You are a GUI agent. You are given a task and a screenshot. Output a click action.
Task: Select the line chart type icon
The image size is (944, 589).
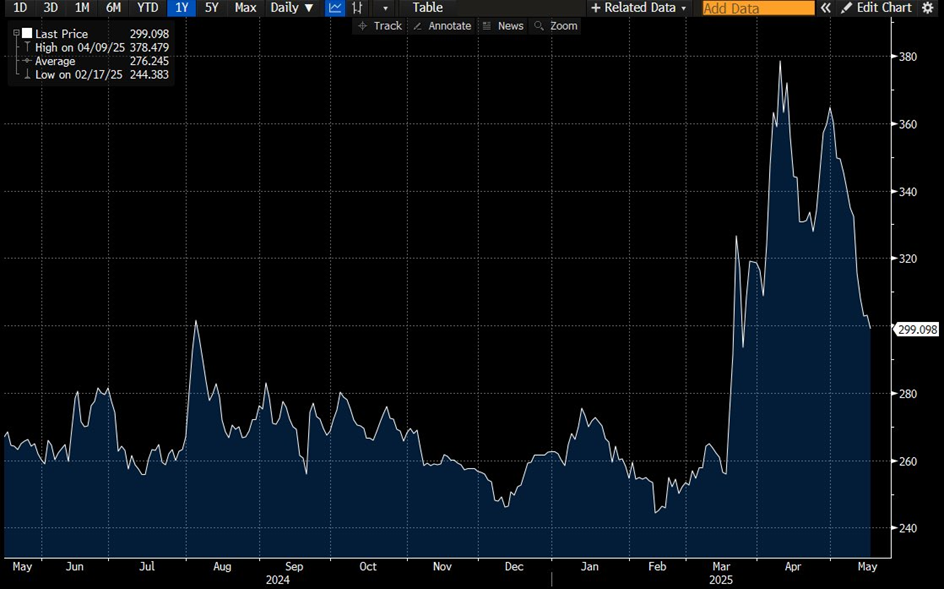pos(336,8)
